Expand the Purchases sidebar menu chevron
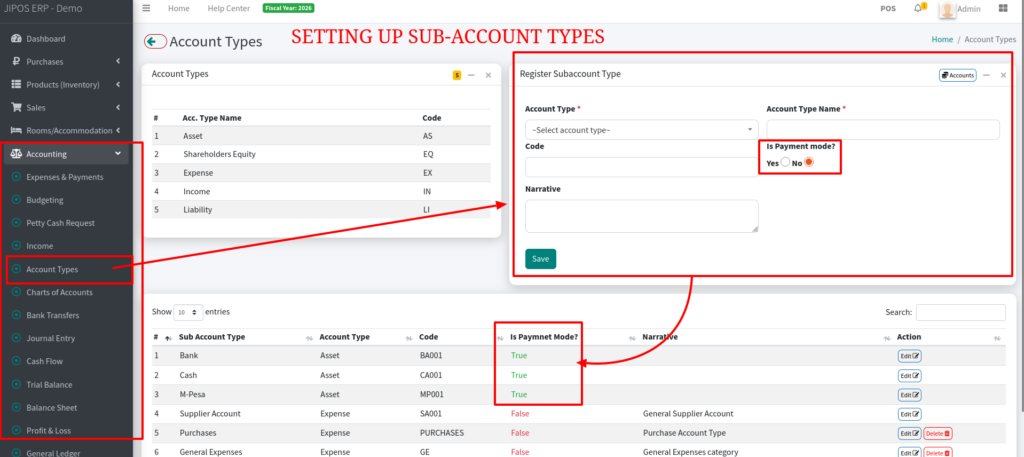 pos(118,61)
